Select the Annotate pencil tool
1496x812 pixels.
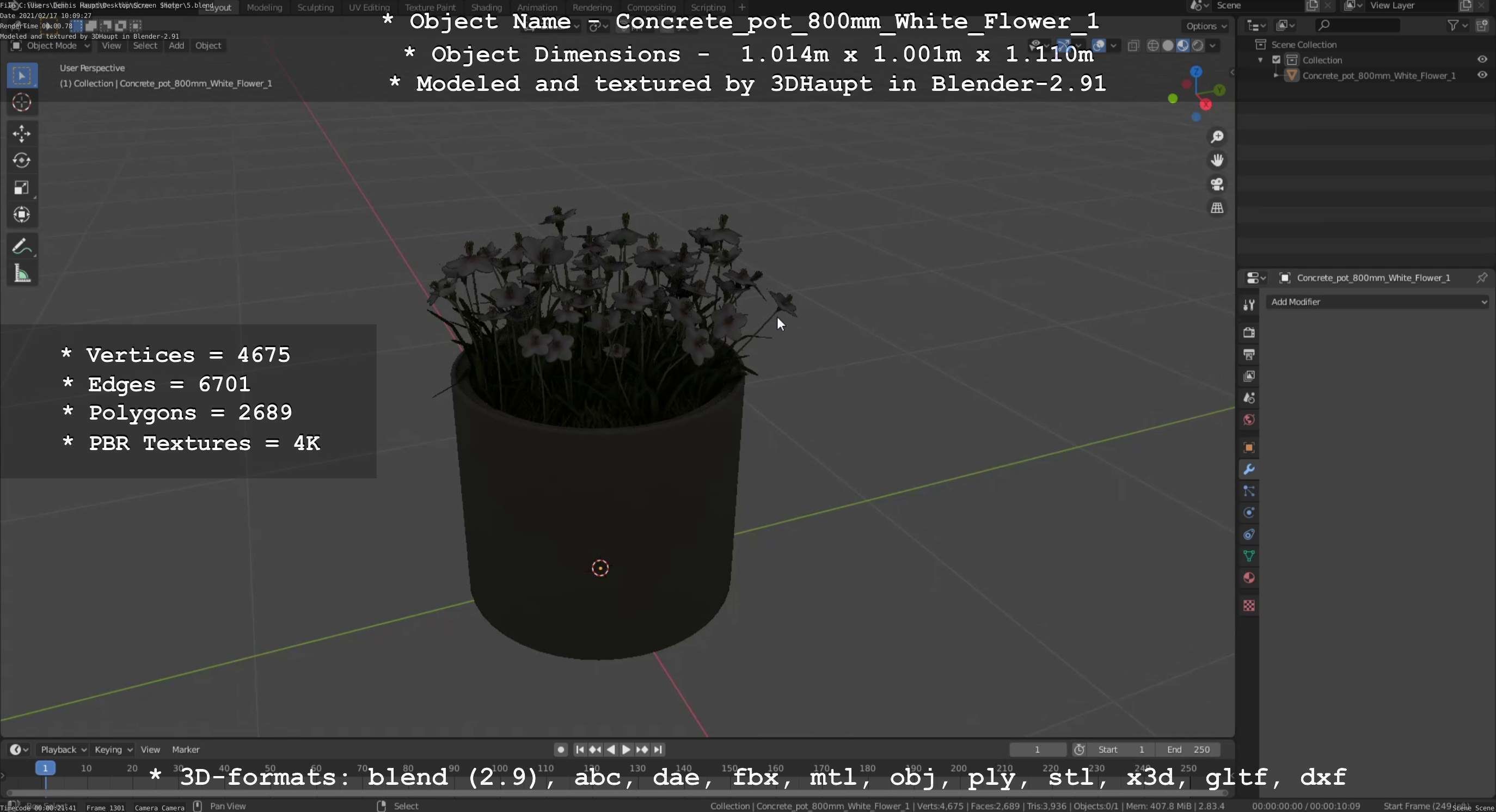[x=22, y=247]
